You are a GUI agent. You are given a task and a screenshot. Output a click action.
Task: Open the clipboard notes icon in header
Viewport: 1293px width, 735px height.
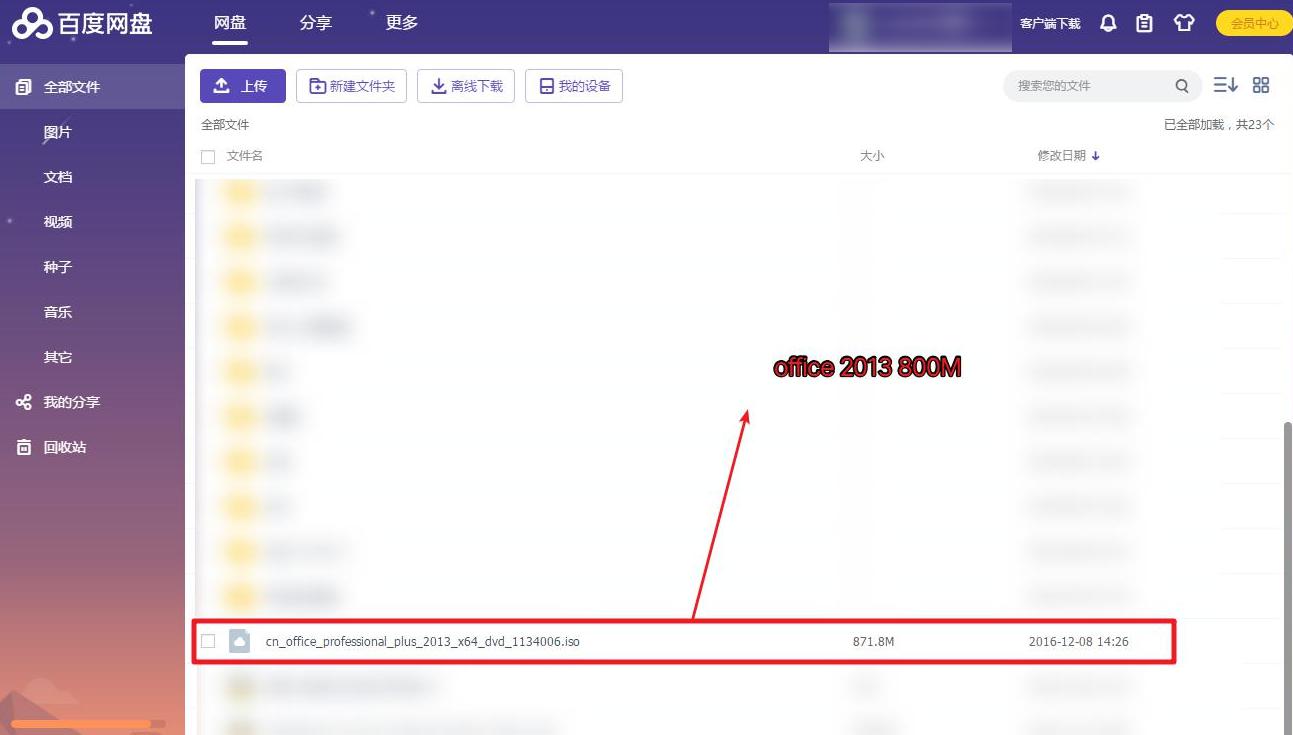point(1145,23)
